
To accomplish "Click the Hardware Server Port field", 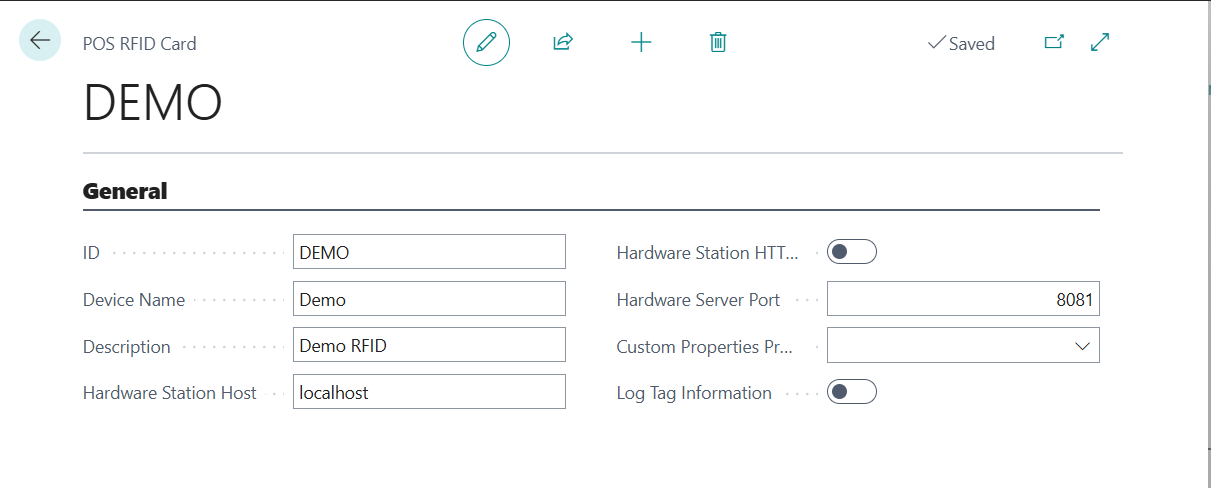I will click(x=962, y=299).
